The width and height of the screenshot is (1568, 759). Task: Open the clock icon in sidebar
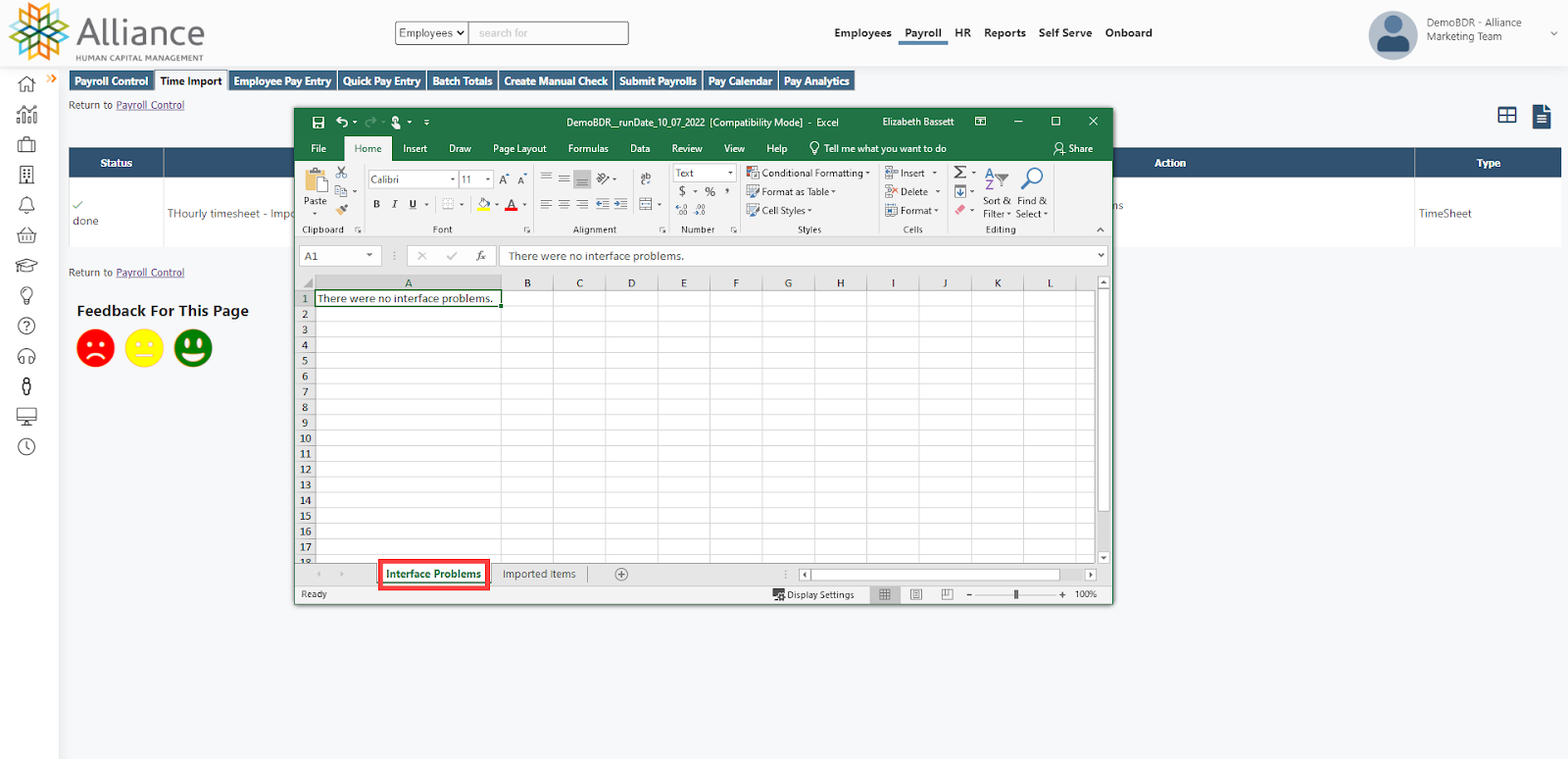[x=26, y=447]
